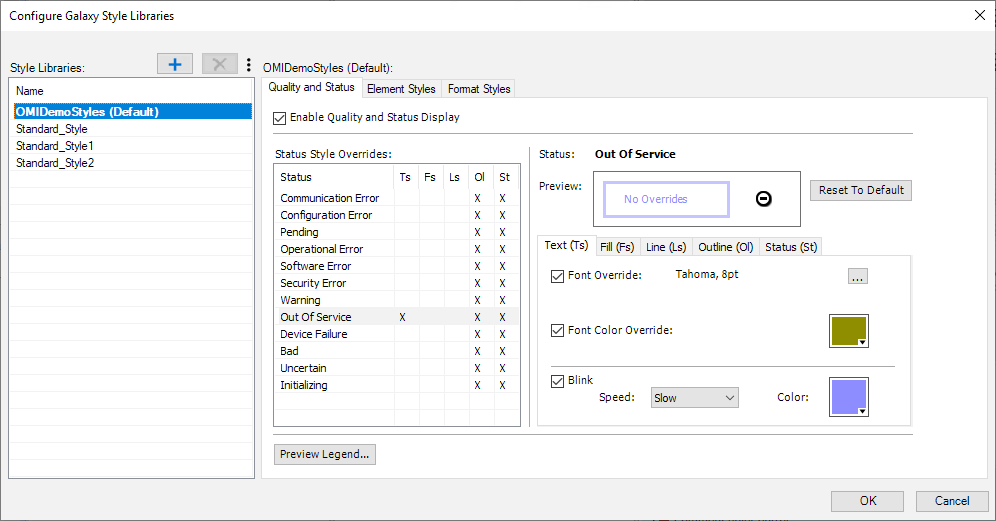Open the three-dot more options menu
This screenshot has width=996, height=521.
point(248,65)
